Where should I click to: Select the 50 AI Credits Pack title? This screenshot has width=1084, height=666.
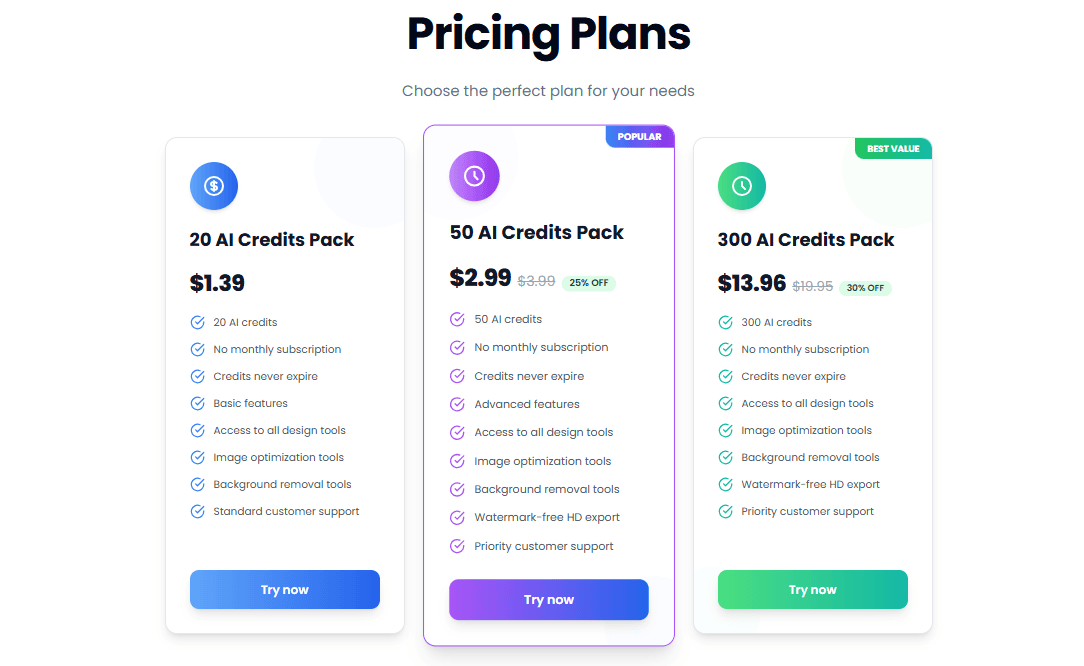pyautogui.click(x=536, y=232)
